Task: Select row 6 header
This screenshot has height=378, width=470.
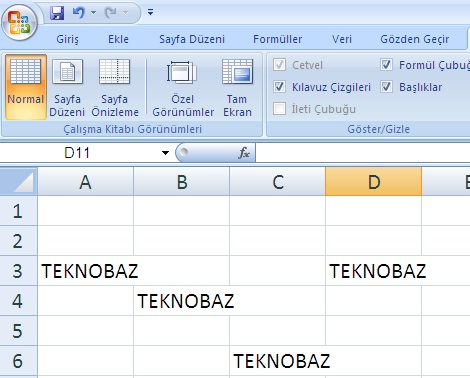Action: (x=18, y=361)
